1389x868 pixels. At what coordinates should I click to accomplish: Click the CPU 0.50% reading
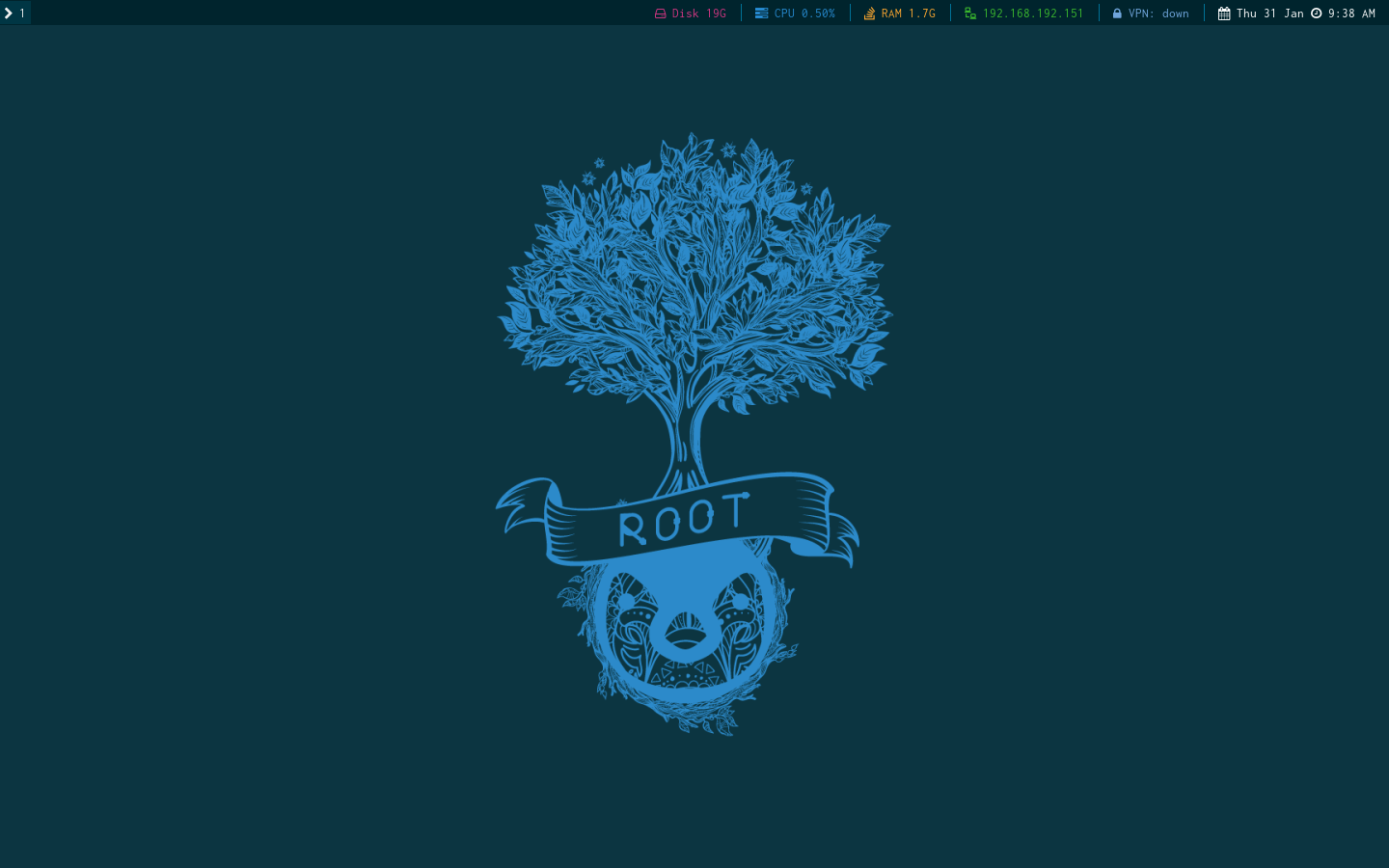click(804, 14)
